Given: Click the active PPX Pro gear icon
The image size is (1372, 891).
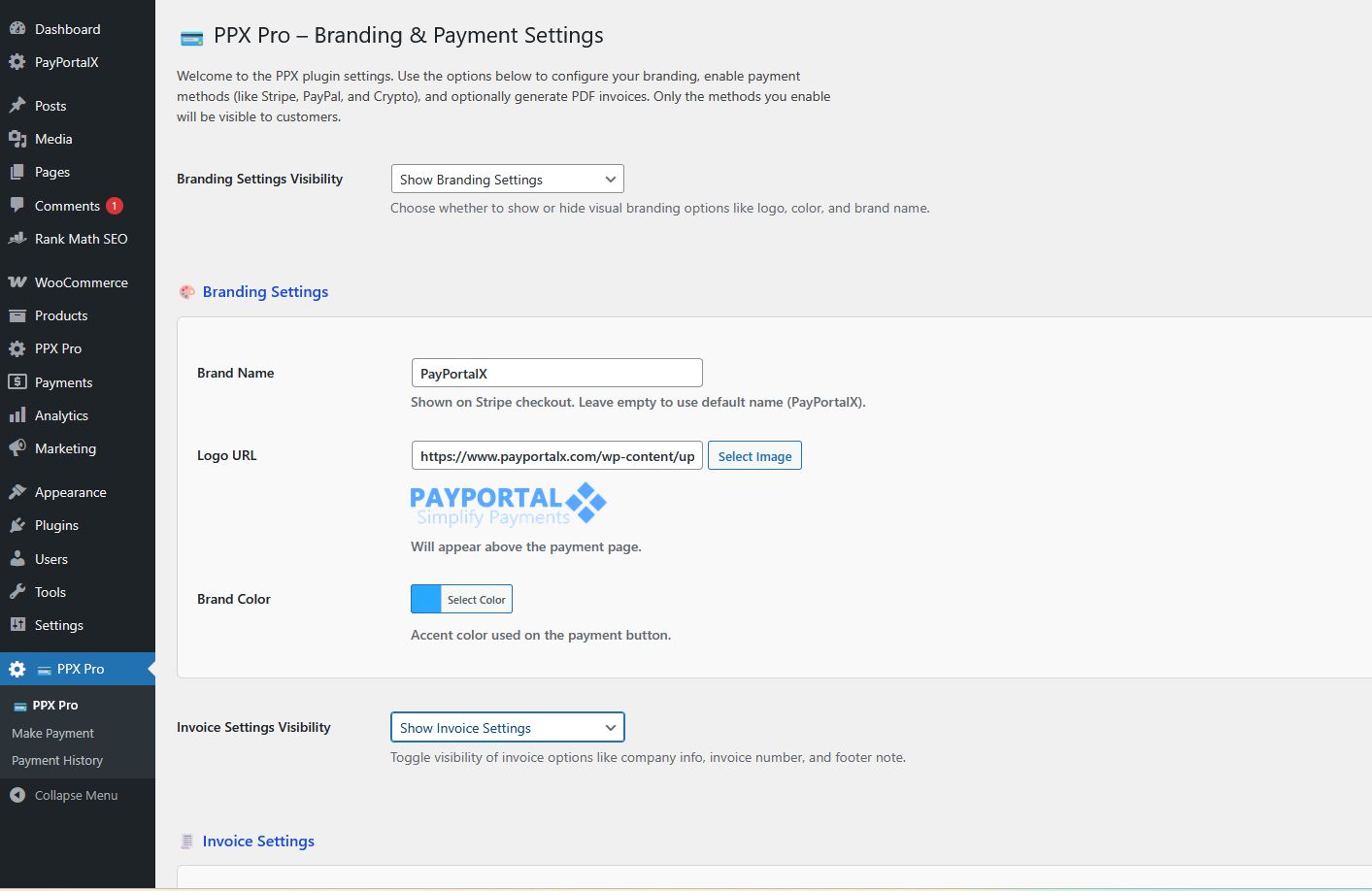Looking at the screenshot, I should click(17, 669).
